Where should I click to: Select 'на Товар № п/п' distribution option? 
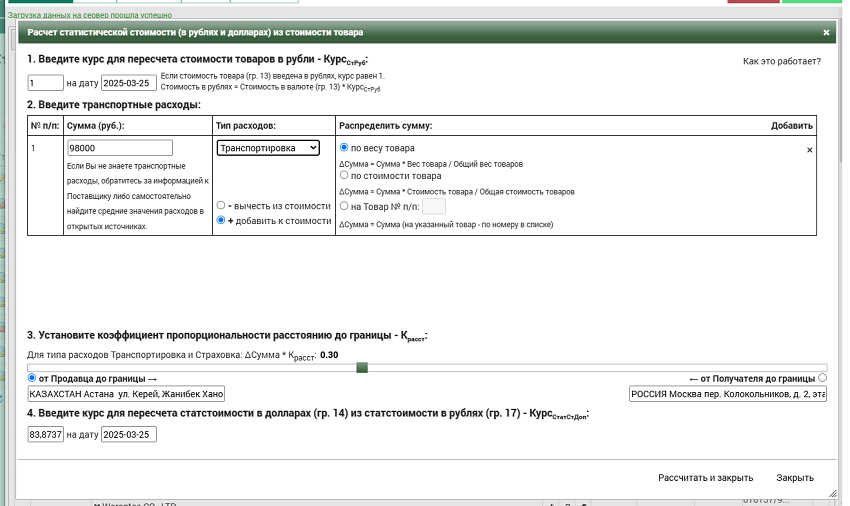tap(344, 206)
